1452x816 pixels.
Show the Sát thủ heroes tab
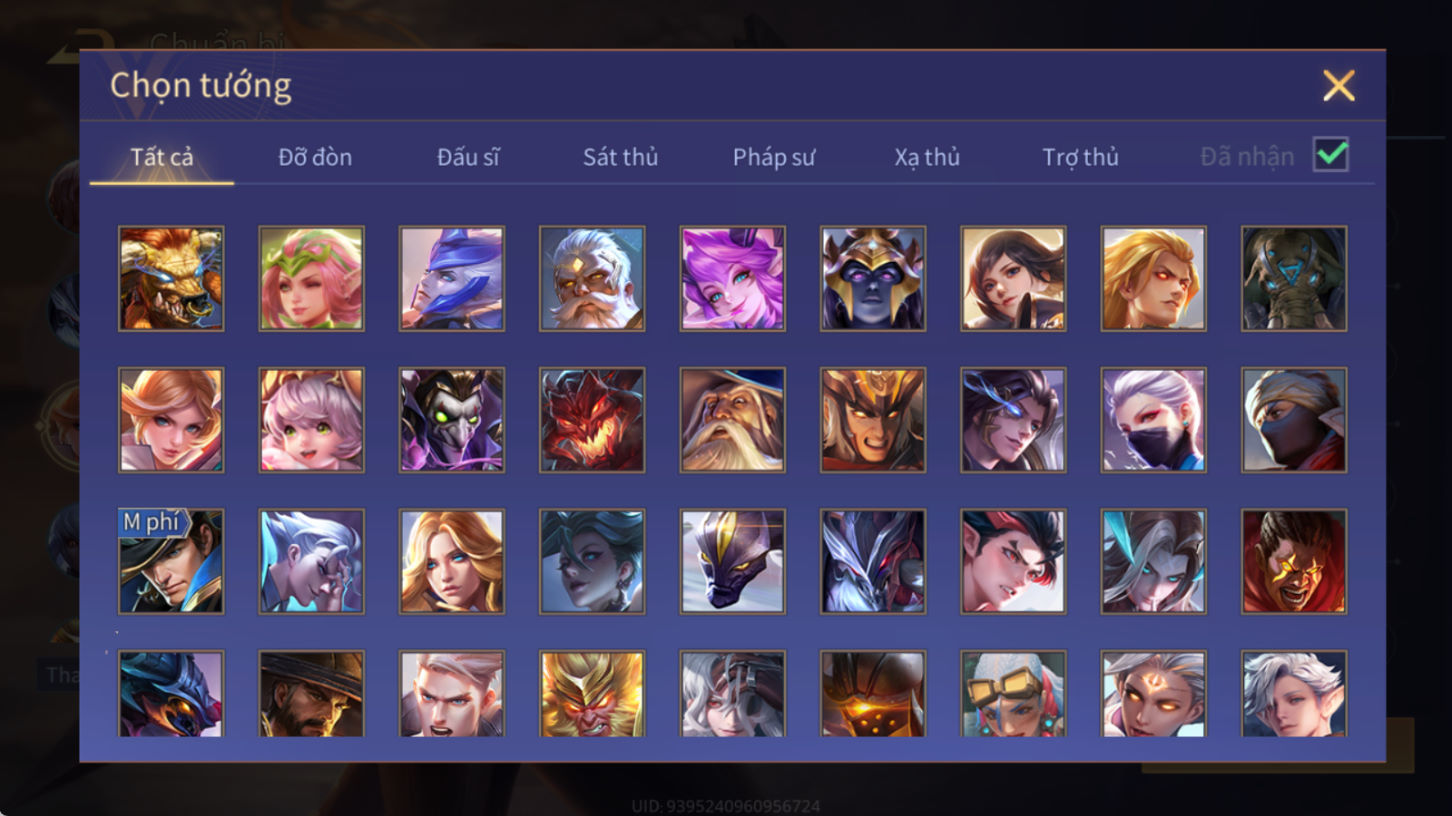[x=620, y=157]
